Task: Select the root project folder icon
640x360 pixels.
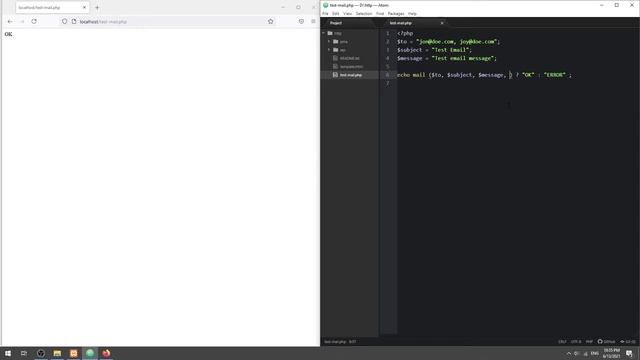Action: 330,33
